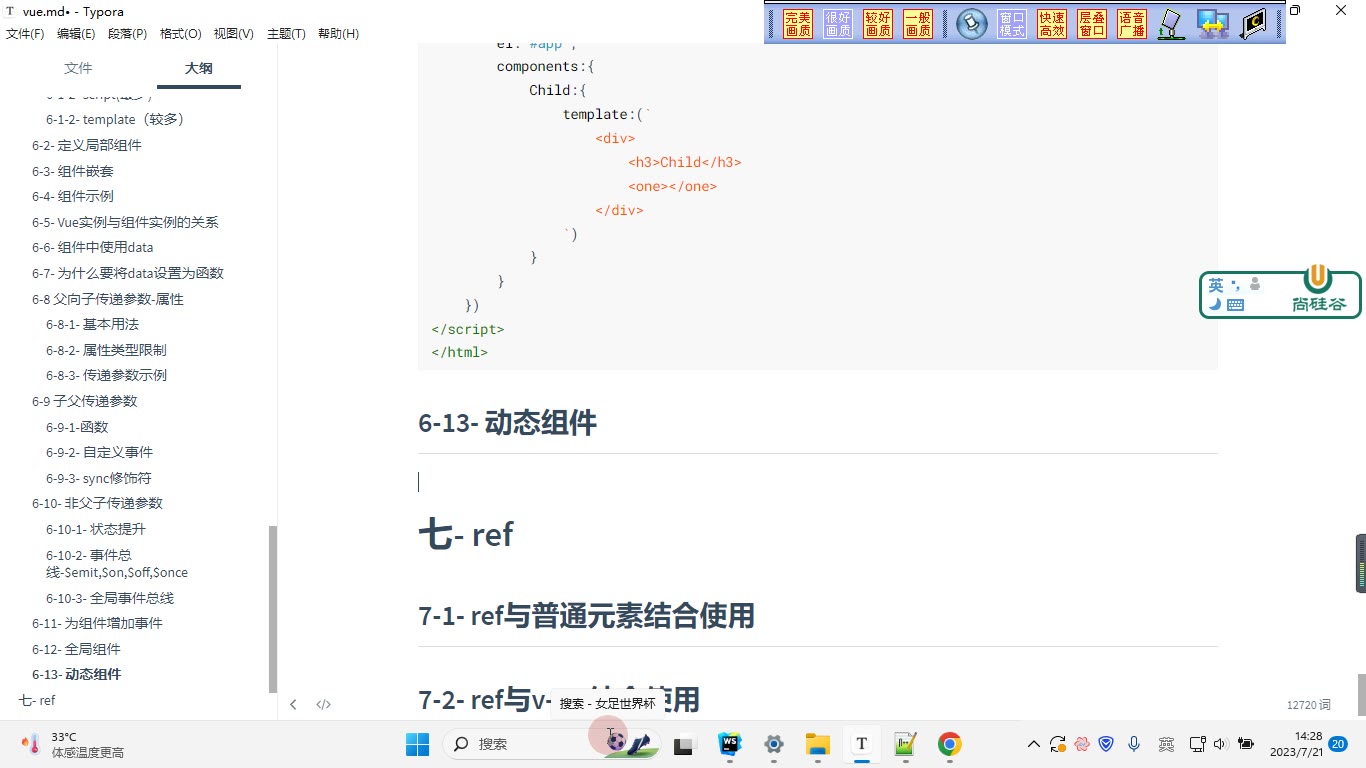Toggle the 英 input language indicator
The width and height of the screenshot is (1366, 768).
tap(1215, 285)
